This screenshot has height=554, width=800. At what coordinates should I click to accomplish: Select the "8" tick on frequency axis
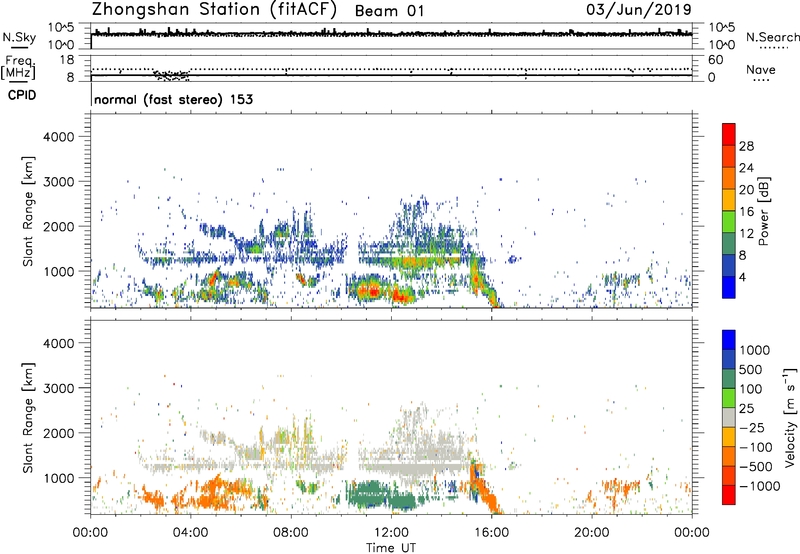[x=70, y=77]
